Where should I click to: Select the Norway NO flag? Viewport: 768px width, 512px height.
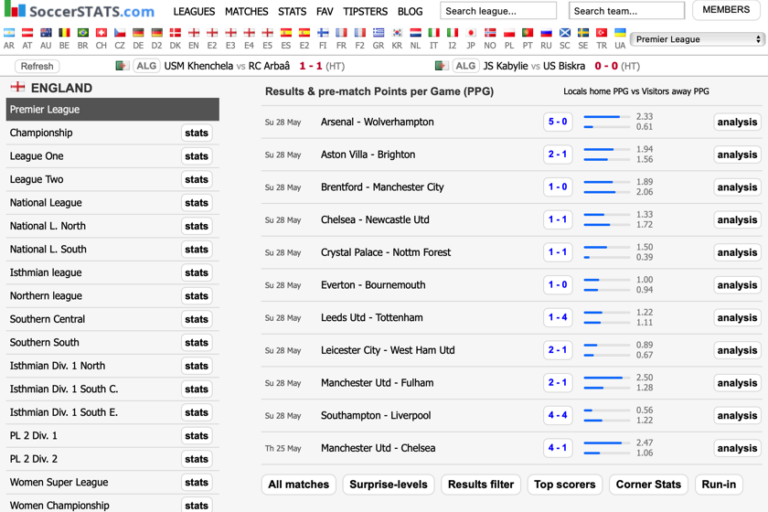[490, 33]
